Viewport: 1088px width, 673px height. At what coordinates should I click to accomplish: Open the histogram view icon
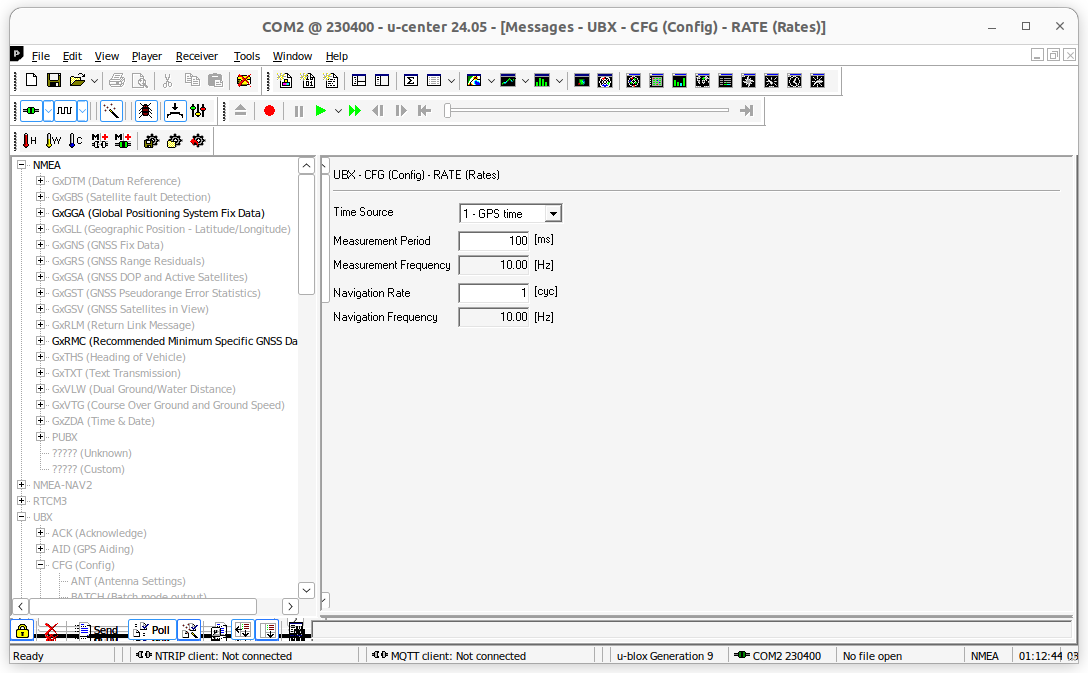click(x=542, y=80)
